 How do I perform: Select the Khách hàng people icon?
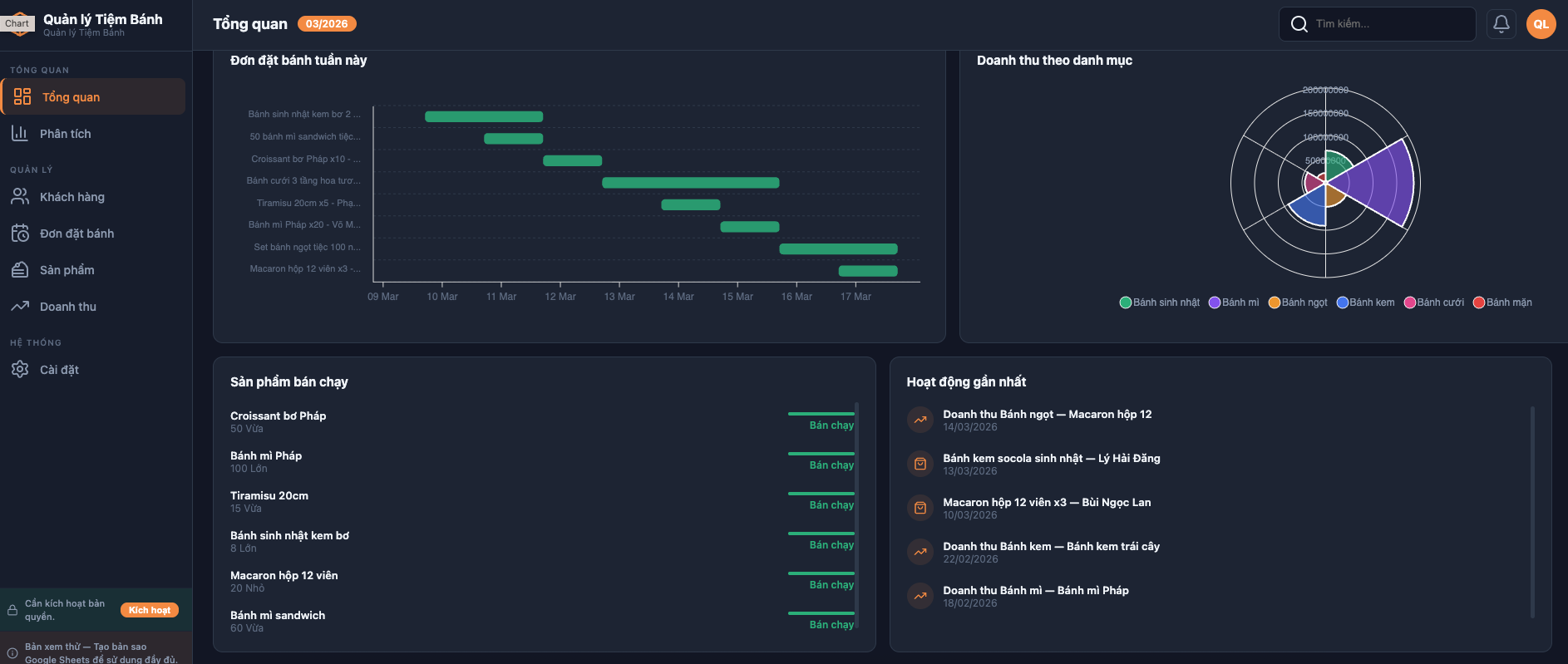coord(20,196)
